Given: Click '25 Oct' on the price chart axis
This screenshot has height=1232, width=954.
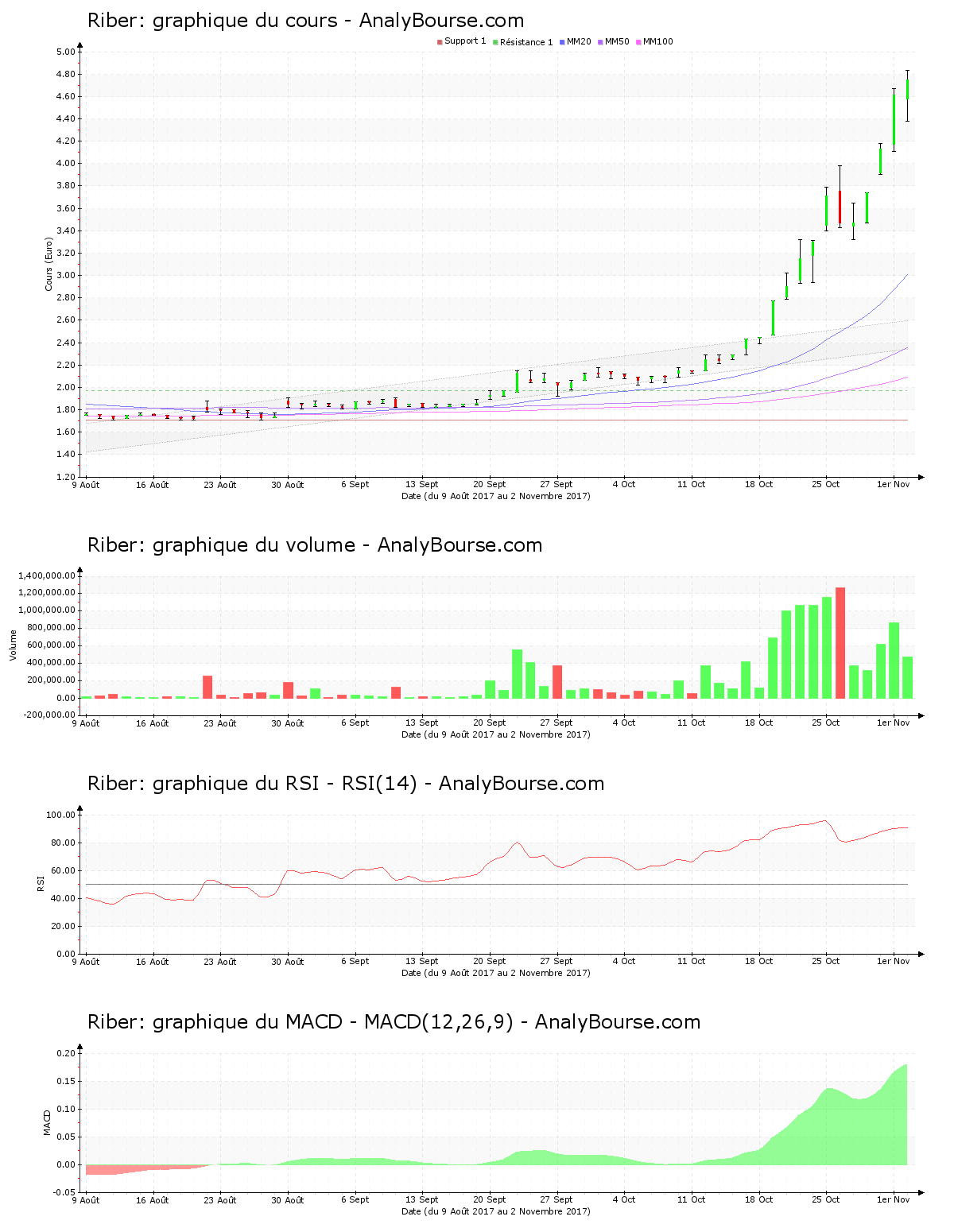Looking at the screenshot, I should pyautogui.click(x=826, y=485).
